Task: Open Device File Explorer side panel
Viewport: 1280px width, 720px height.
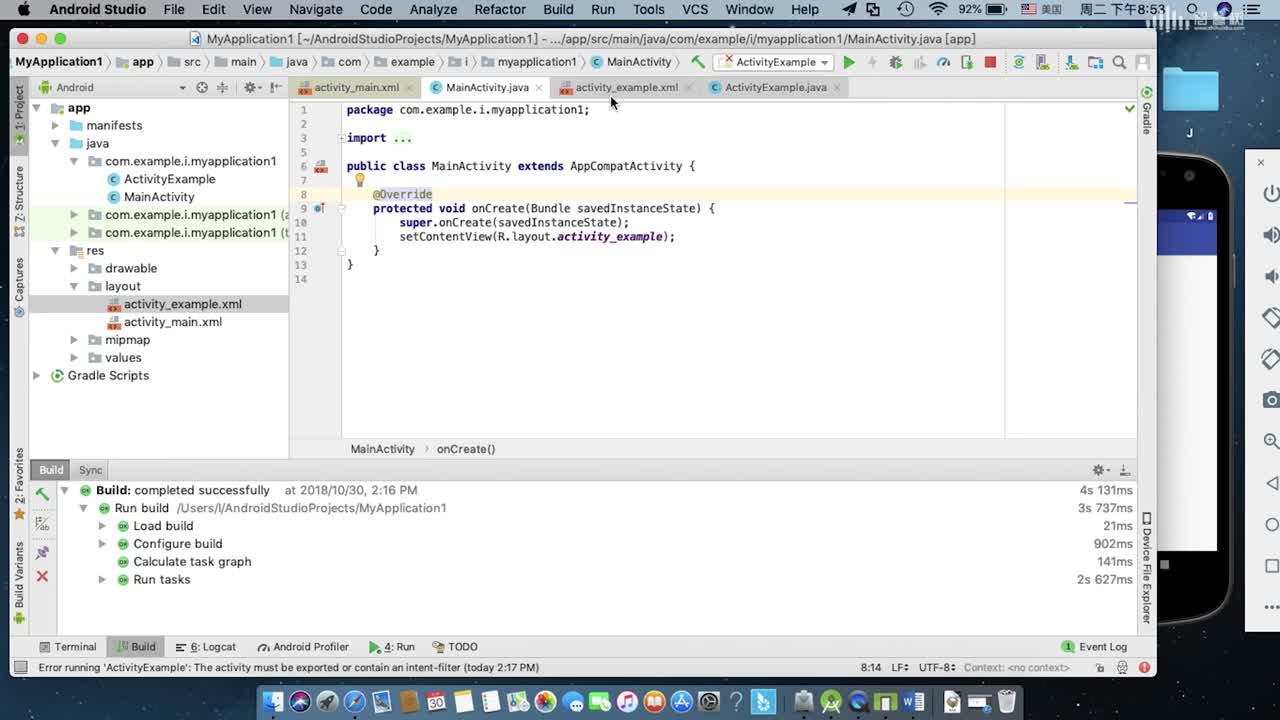Action: 1146,568
